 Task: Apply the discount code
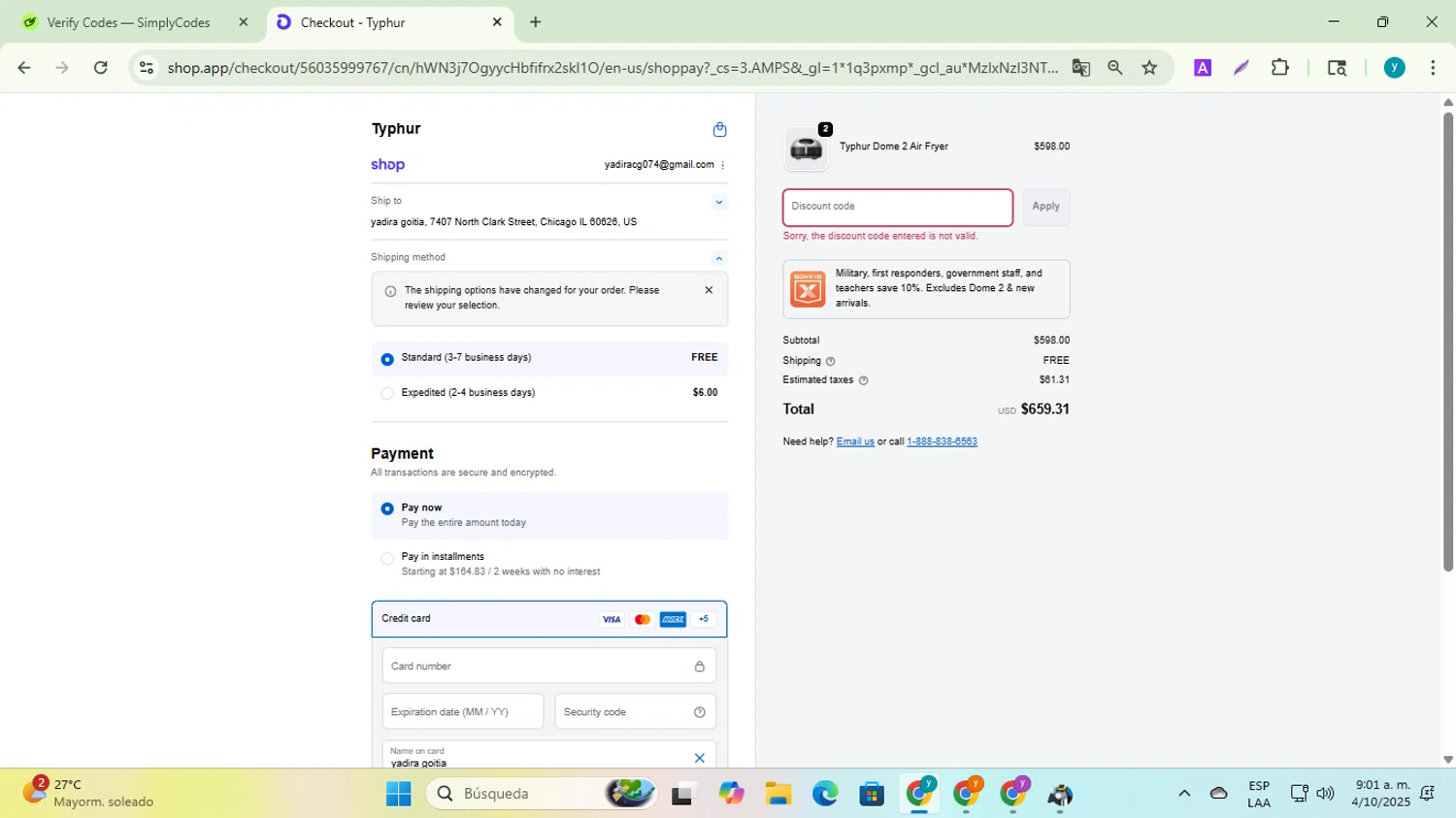point(1045,207)
